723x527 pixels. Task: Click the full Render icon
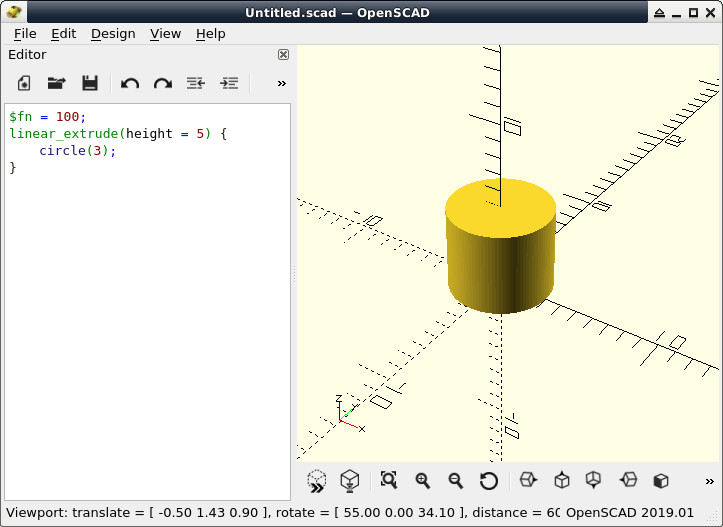pos(350,481)
